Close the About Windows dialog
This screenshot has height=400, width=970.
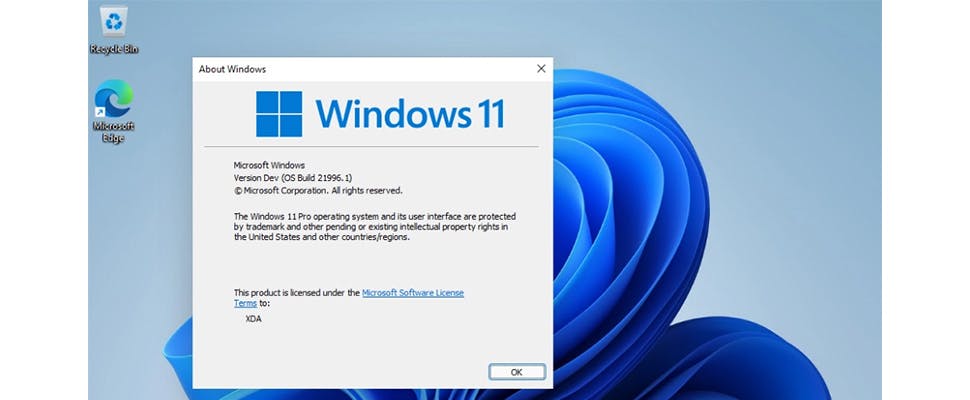[541, 69]
